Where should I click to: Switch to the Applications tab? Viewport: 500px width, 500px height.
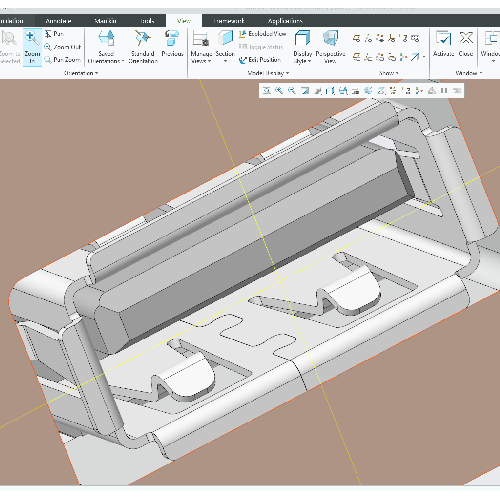[x=285, y=21]
